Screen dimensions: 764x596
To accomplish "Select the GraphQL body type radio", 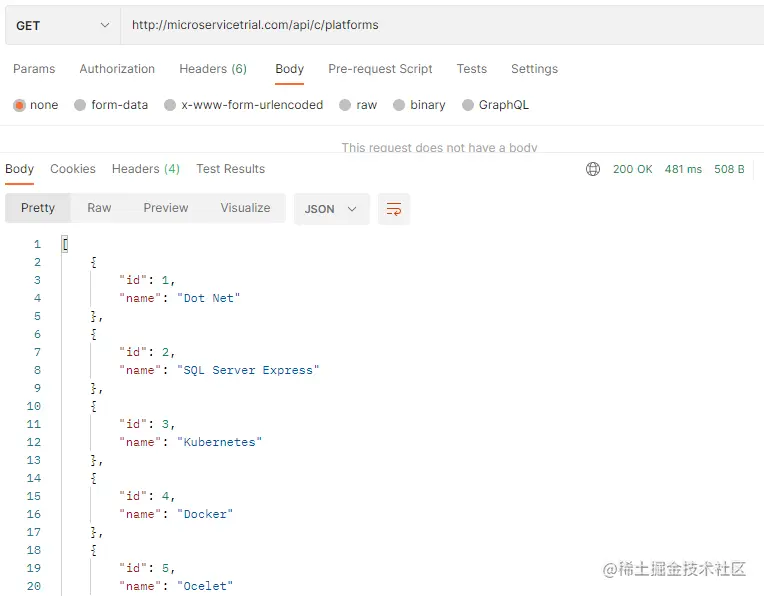I will [468, 105].
